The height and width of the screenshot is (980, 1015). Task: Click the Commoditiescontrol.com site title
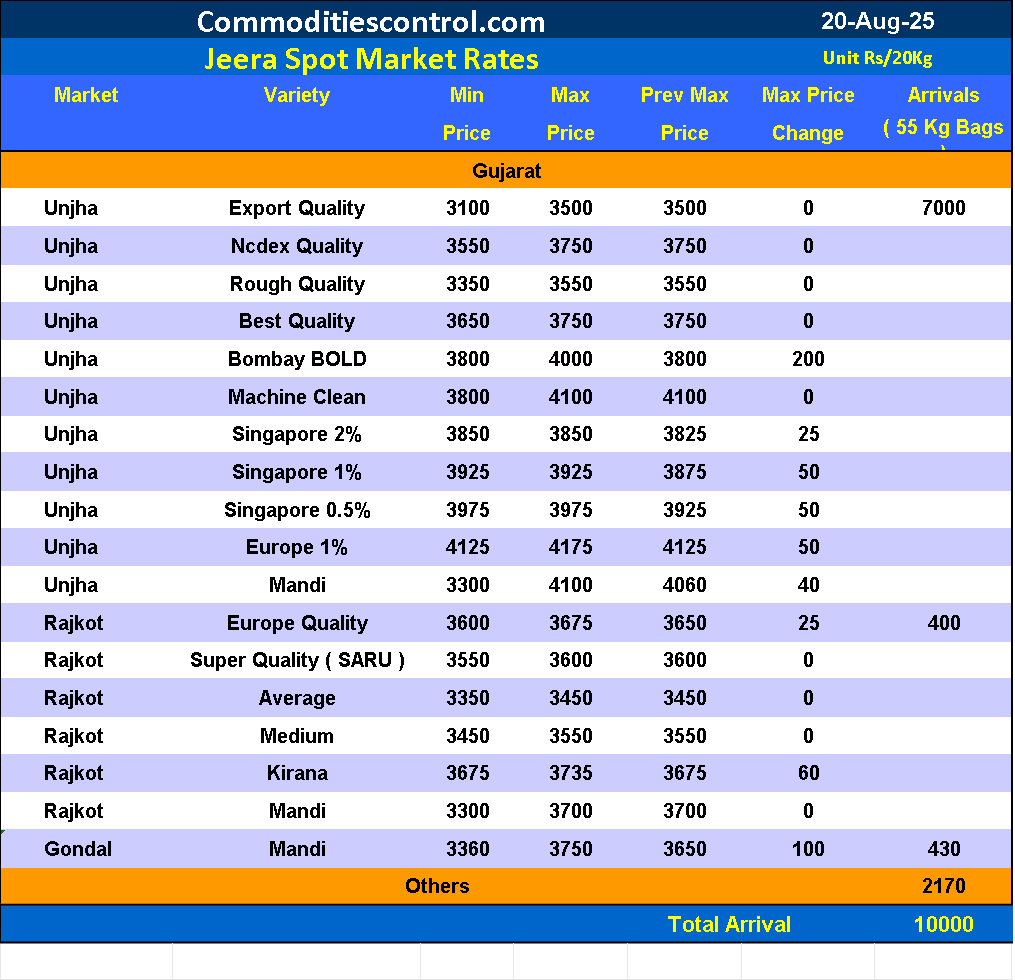coord(371,21)
